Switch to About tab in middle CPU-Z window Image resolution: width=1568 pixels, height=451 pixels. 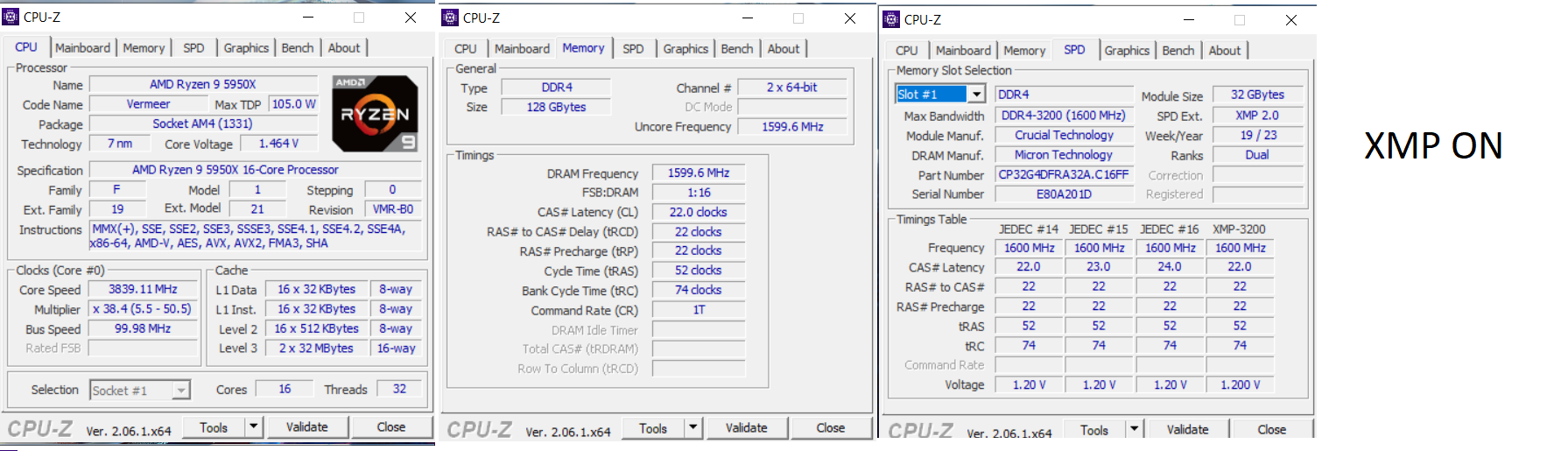tap(784, 49)
